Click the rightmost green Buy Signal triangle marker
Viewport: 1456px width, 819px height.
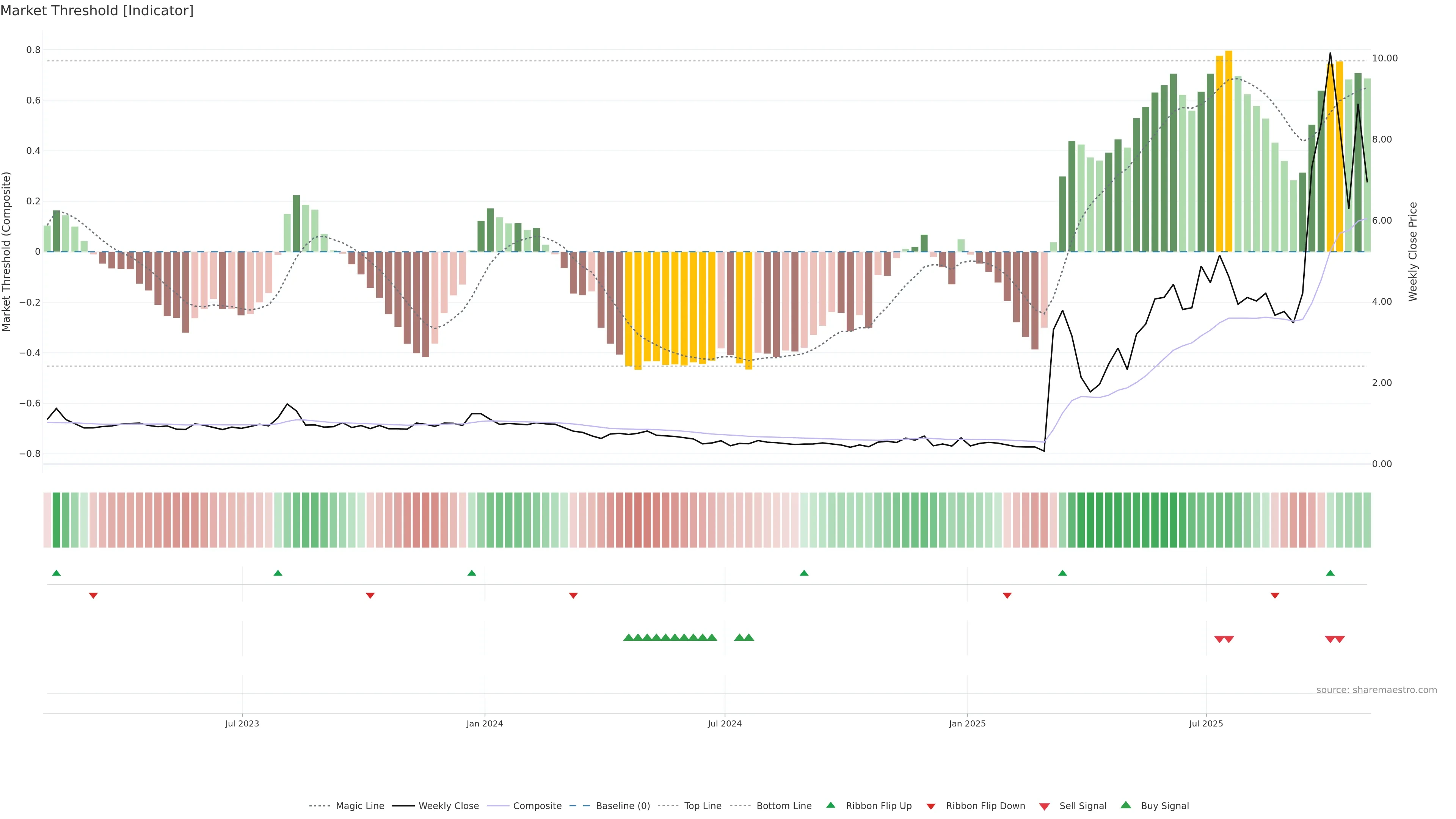(749, 637)
